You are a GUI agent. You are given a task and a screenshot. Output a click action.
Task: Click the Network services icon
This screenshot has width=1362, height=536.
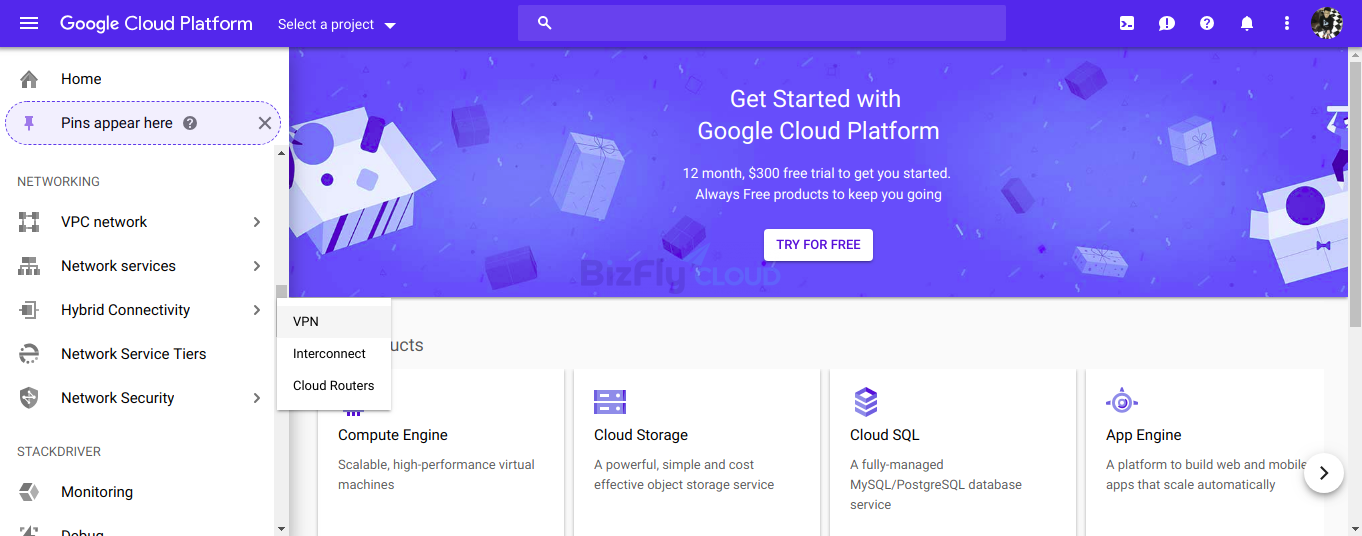pos(29,266)
